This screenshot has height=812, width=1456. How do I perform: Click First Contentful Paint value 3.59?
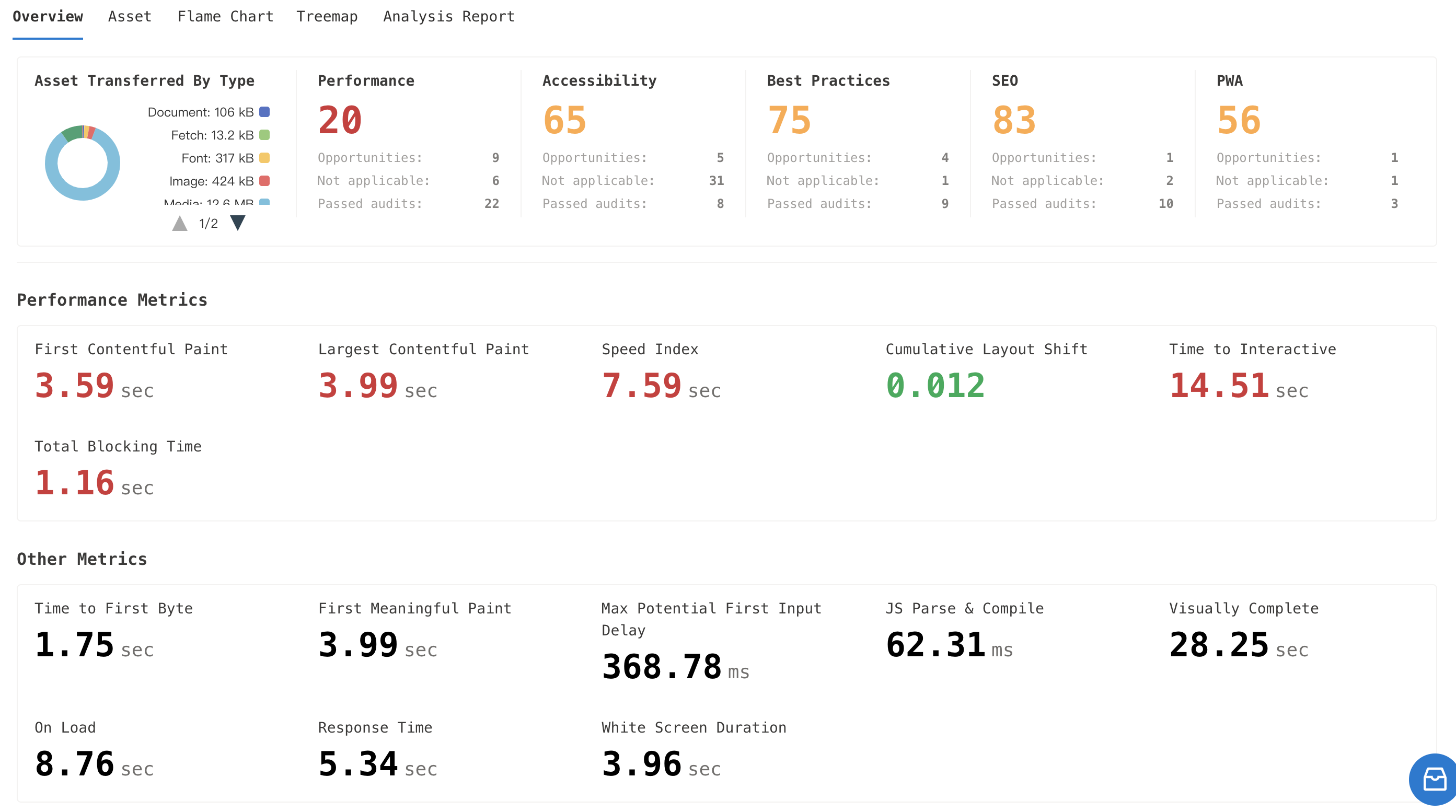[75, 386]
